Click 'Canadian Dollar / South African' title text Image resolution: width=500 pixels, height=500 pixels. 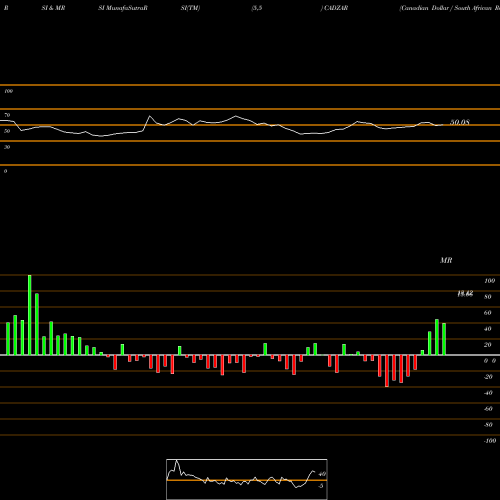click(x=446, y=8)
